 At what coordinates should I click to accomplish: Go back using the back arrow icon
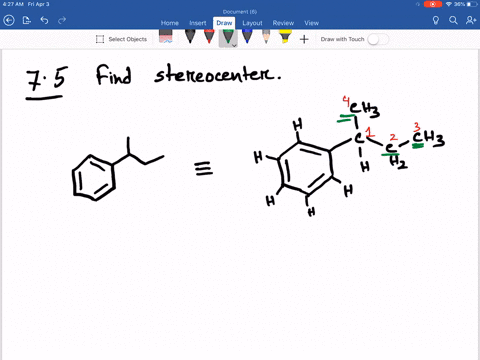[9, 21]
